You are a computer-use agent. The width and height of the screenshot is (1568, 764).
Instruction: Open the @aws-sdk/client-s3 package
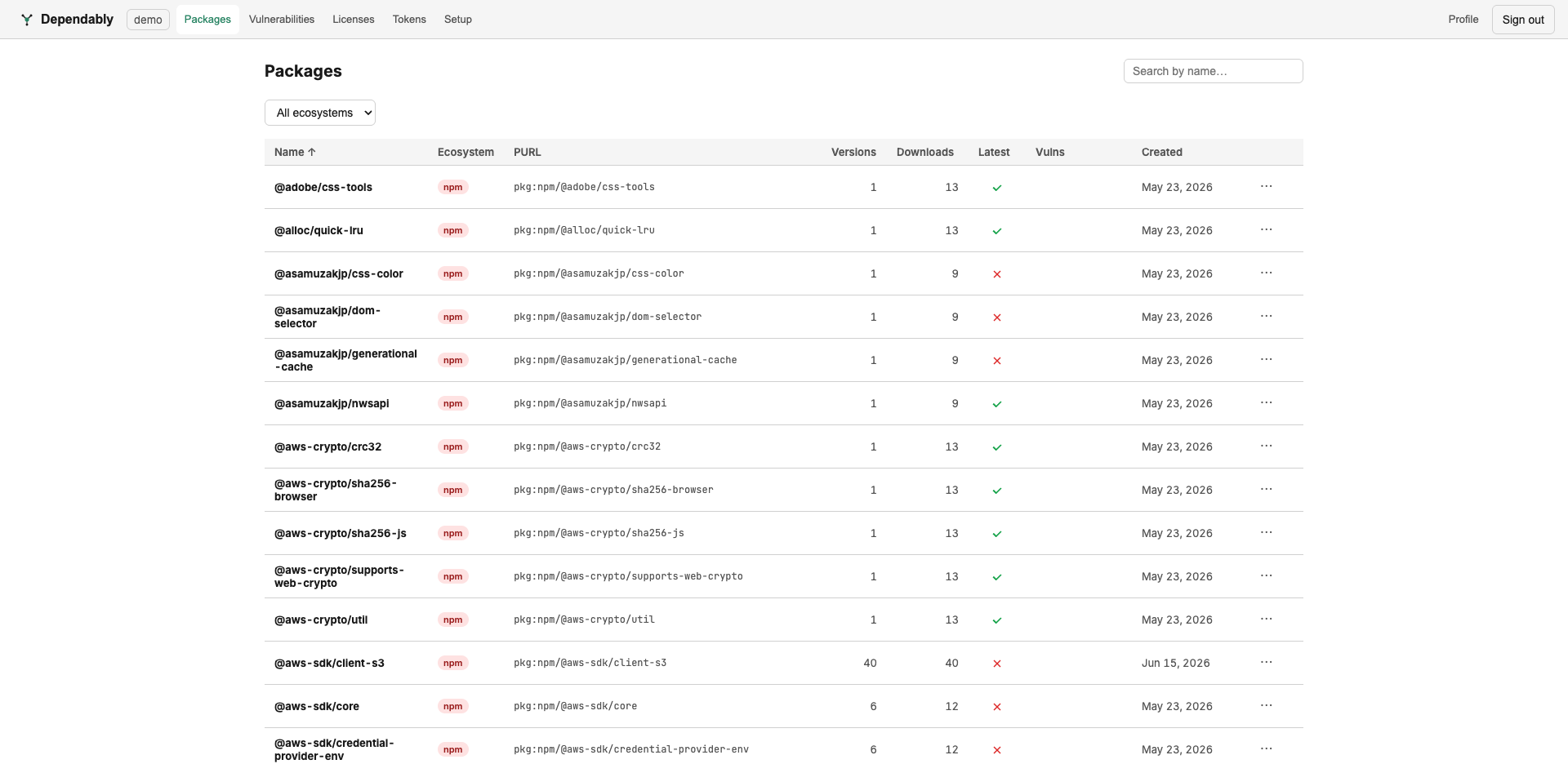[329, 663]
